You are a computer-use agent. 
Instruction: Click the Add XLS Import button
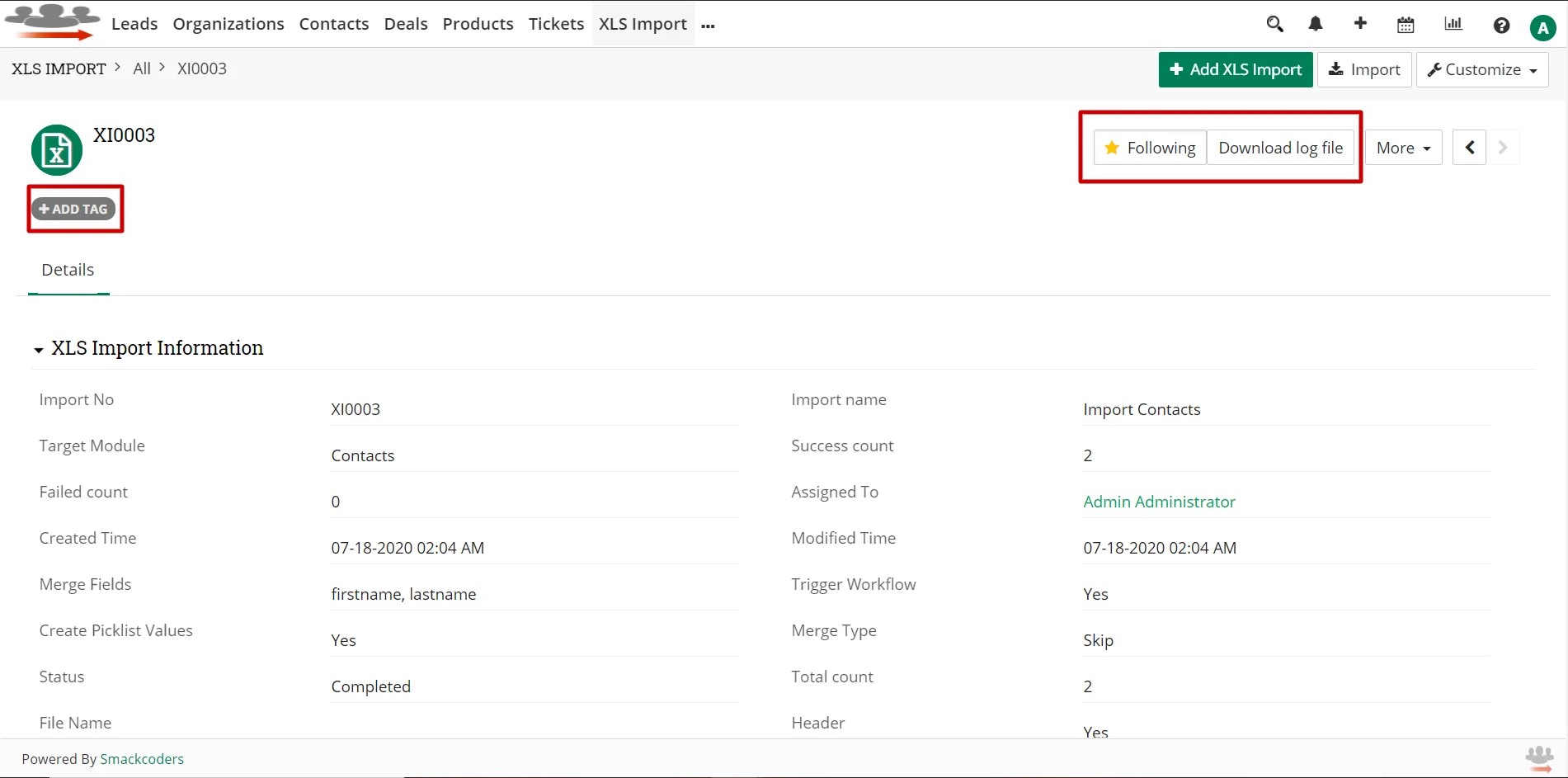tap(1235, 69)
